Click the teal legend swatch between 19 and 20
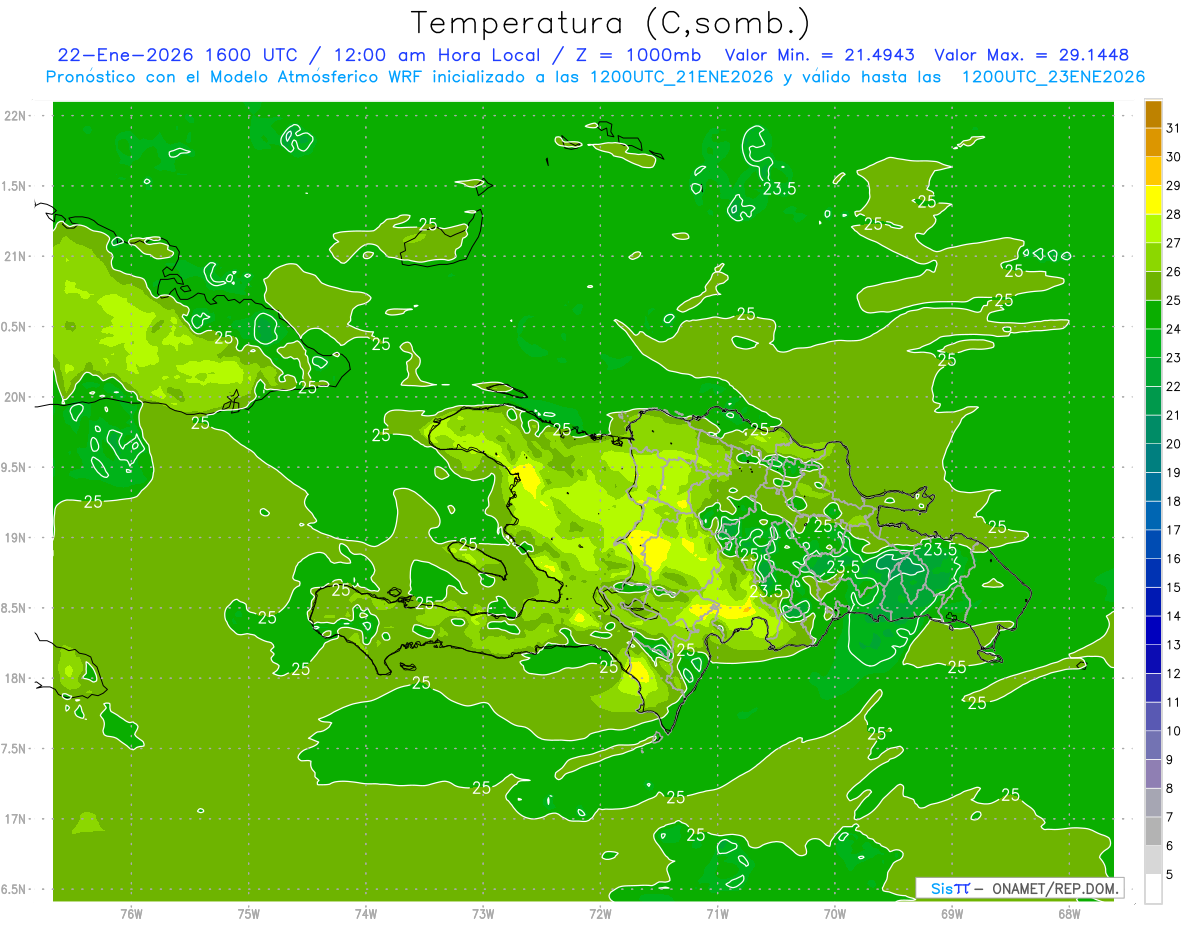The image size is (1200, 927). [1153, 459]
